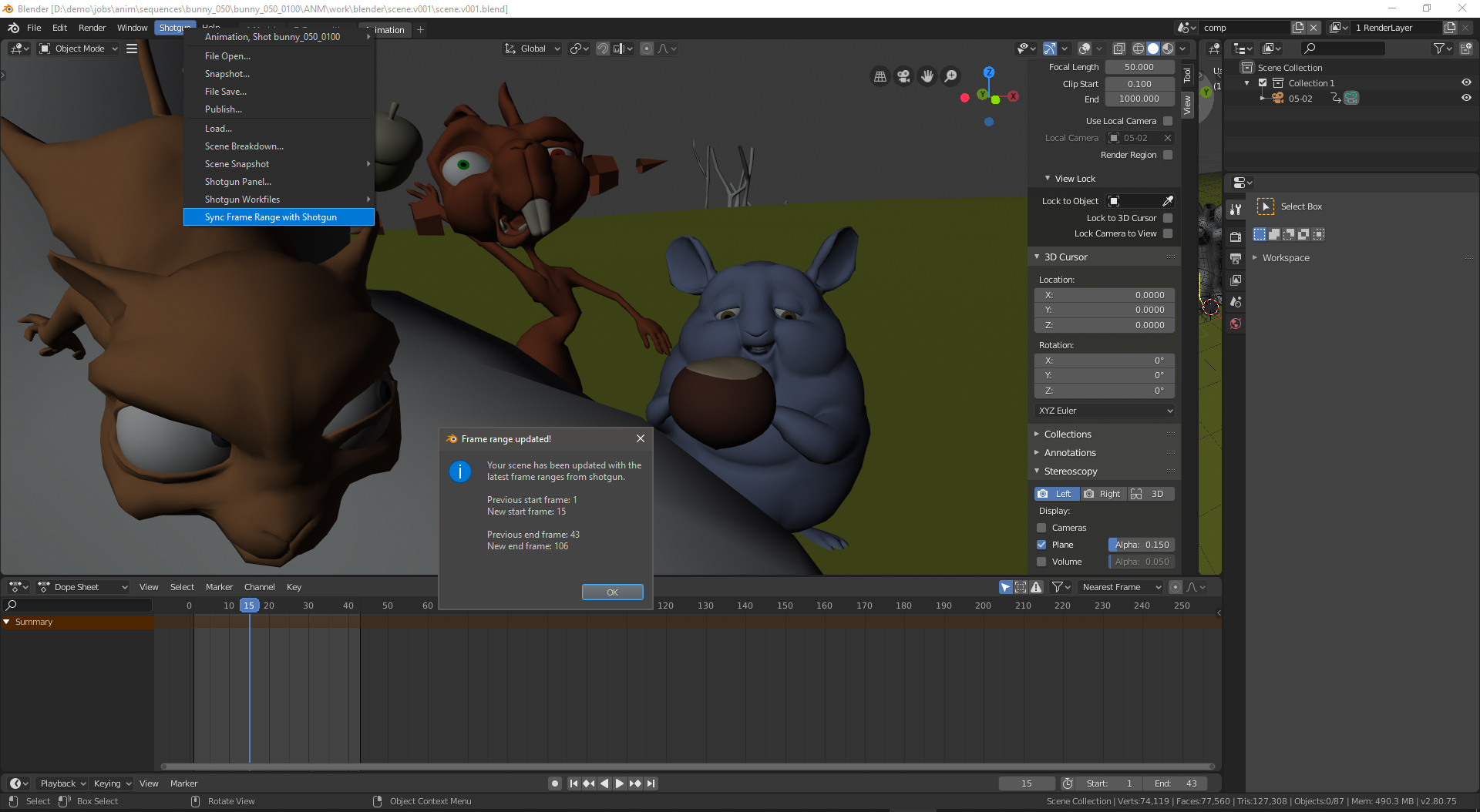Select wireframe viewport shading icon
This screenshot has height=812, width=1480.
coord(1138,49)
